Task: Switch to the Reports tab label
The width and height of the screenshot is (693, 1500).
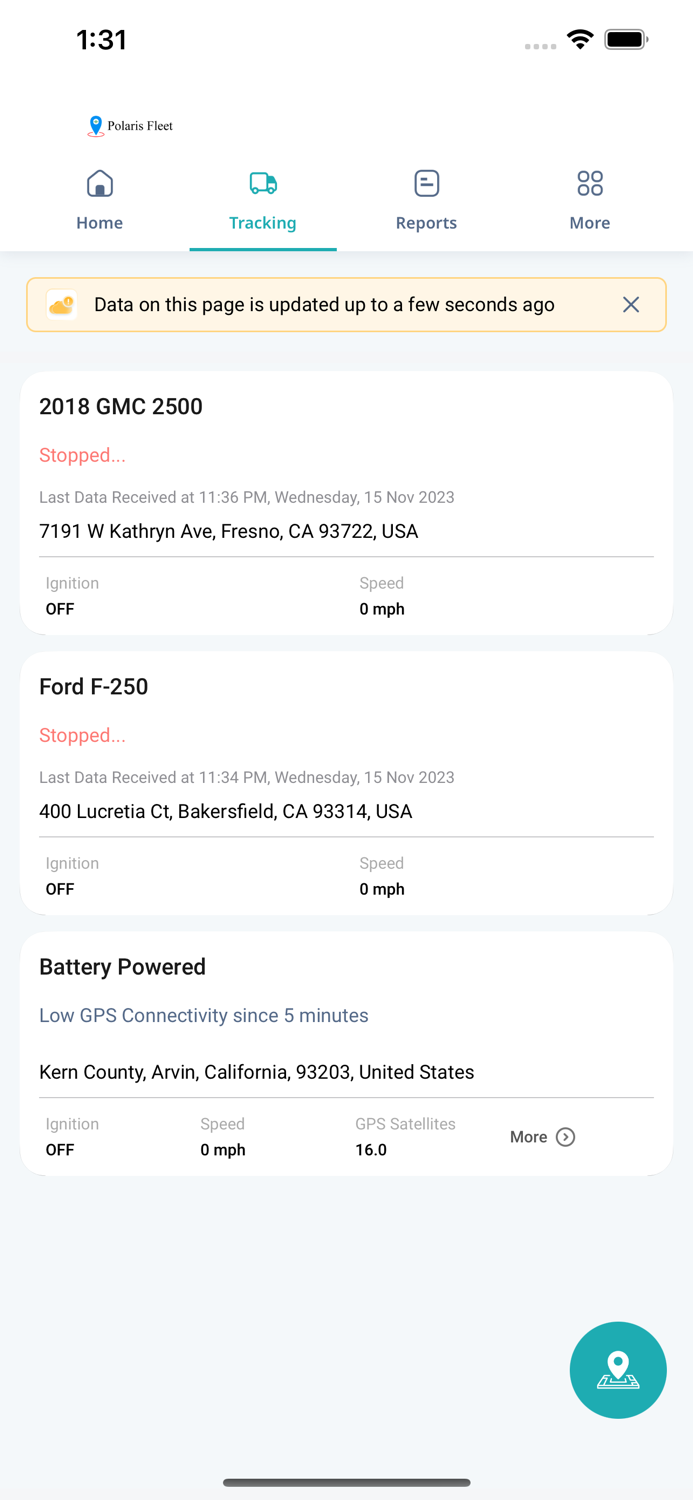Action: 426,223
